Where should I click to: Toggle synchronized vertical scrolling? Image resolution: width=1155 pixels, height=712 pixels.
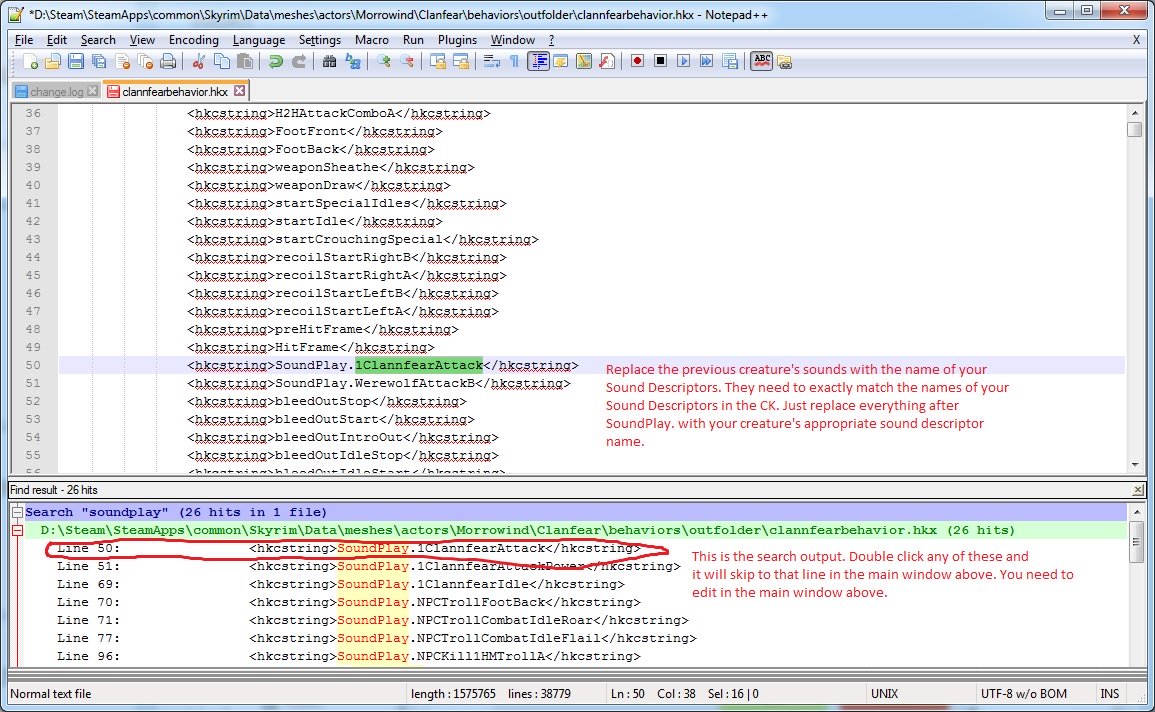tap(438, 62)
